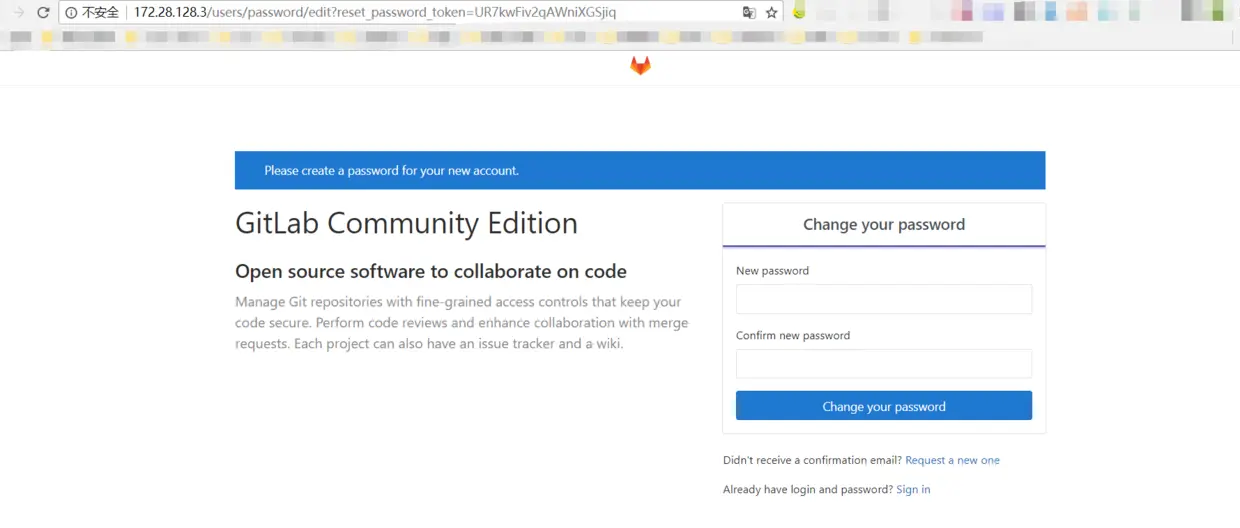Focus the New password field
The image size is (1240, 528).
(x=884, y=299)
